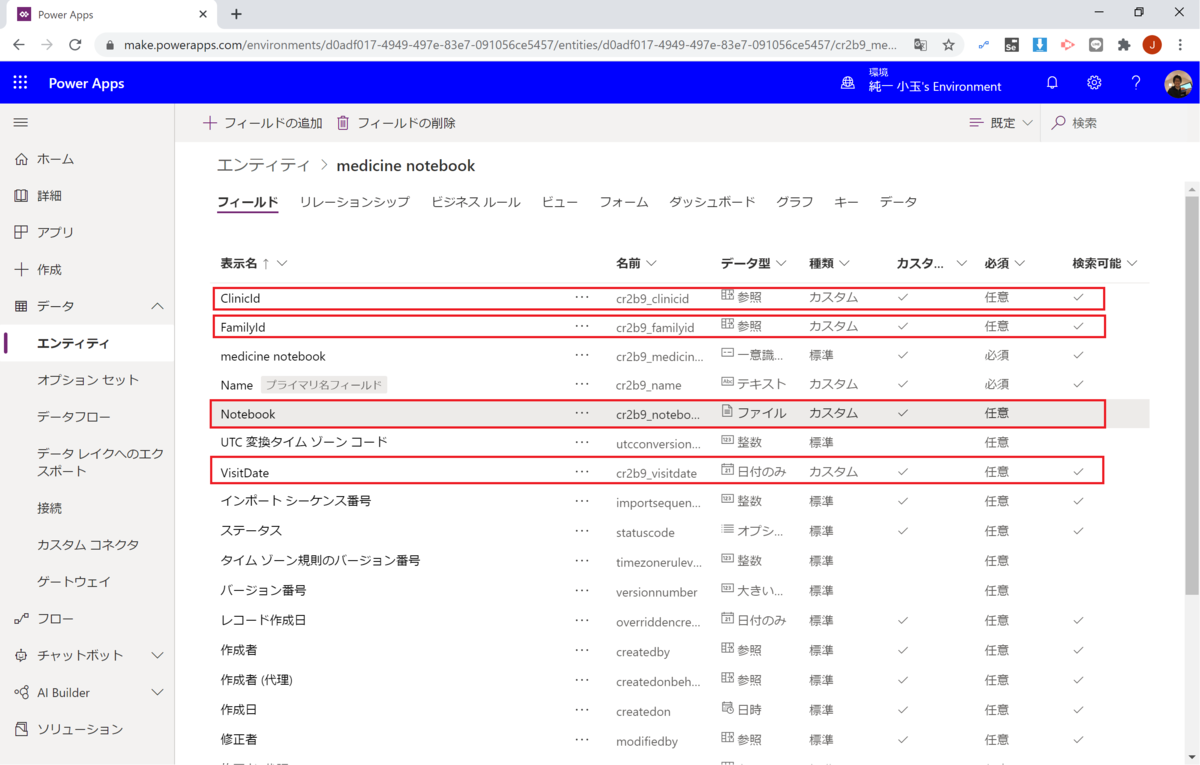Open notifications via the bell icon
1200x765 pixels.
(x=1052, y=83)
